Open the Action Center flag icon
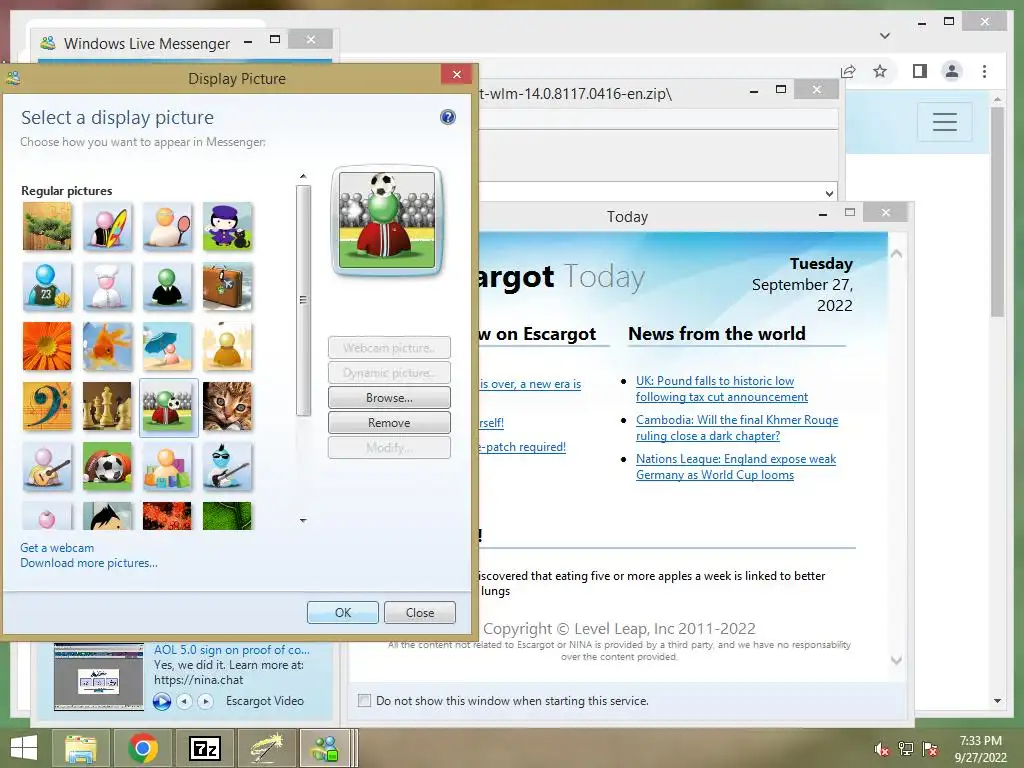1024x768 pixels. (930, 749)
